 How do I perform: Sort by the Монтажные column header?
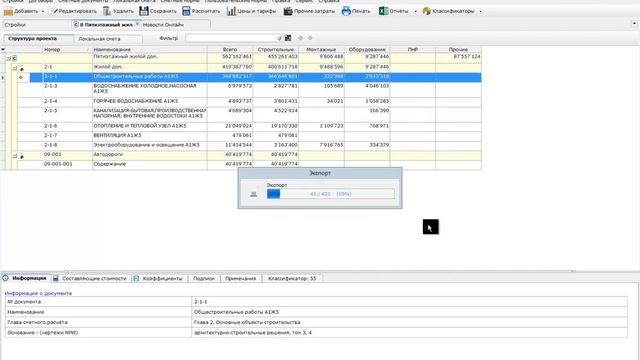coord(321,49)
